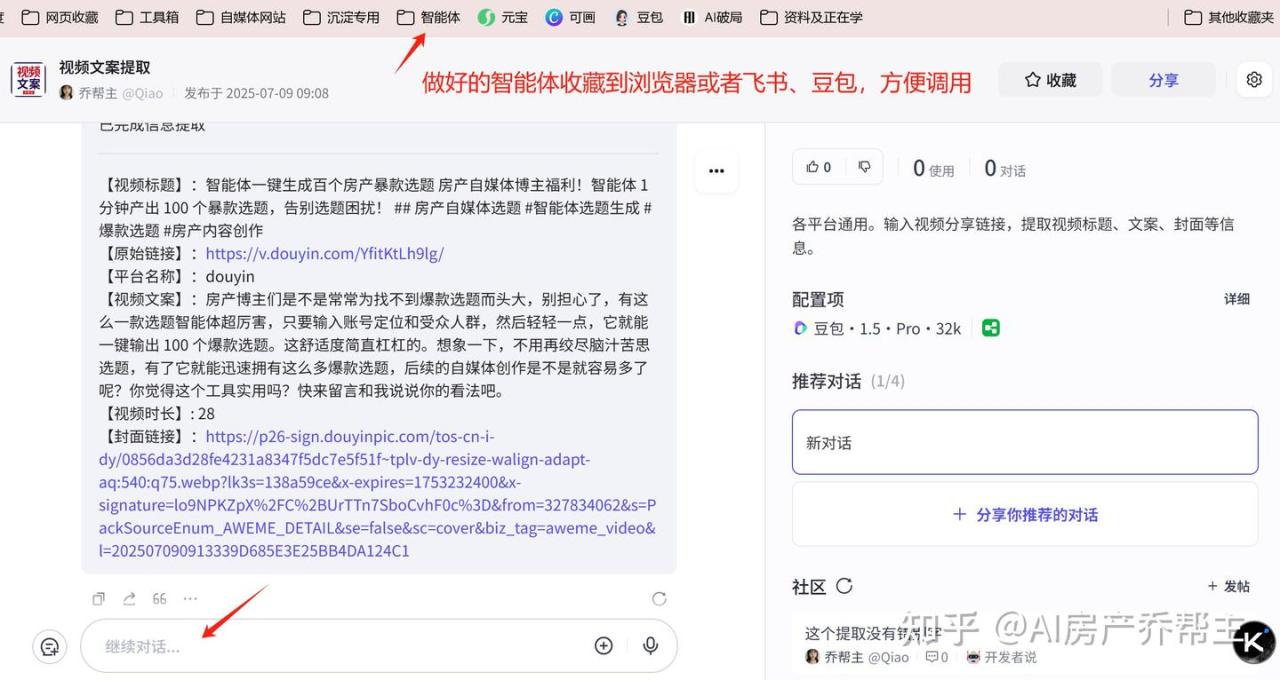Open the community post author 乔帮主 @Qiao
The image size is (1280, 680).
pos(857,657)
